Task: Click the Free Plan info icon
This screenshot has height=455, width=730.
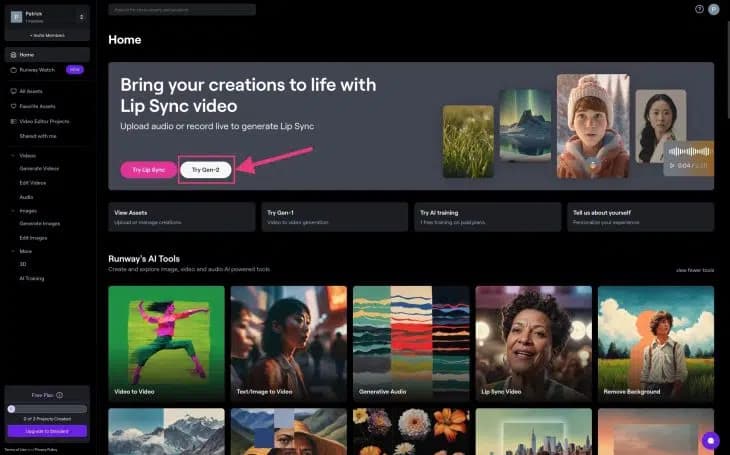Action: [60, 395]
